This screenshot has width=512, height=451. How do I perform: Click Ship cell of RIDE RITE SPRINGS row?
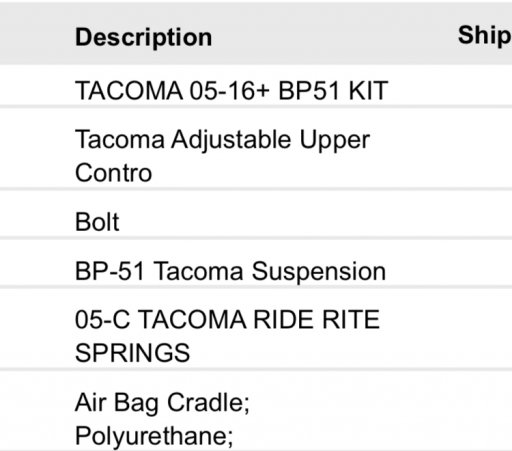pyautogui.click(x=484, y=329)
